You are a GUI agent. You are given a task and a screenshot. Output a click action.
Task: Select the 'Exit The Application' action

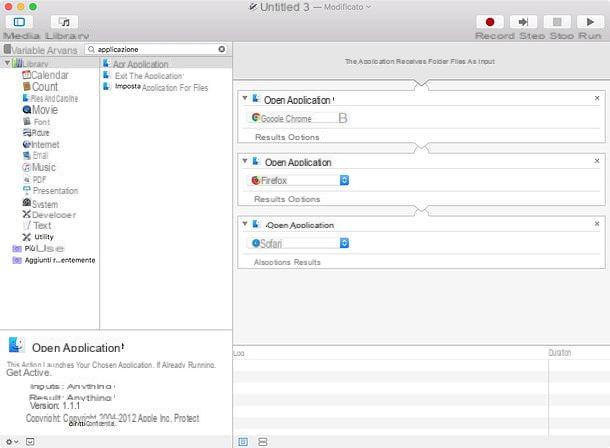click(x=144, y=75)
